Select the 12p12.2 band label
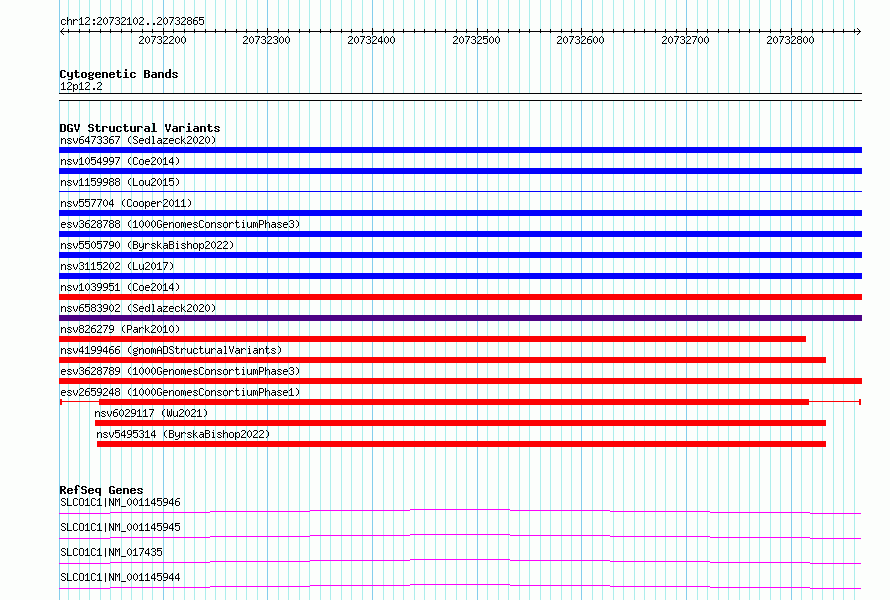 tap(81, 86)
